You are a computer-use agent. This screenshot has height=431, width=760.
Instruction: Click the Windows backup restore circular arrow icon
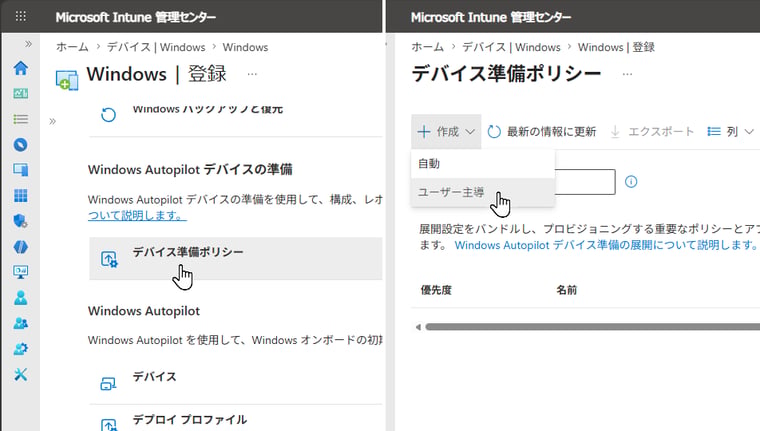[108, 115]
